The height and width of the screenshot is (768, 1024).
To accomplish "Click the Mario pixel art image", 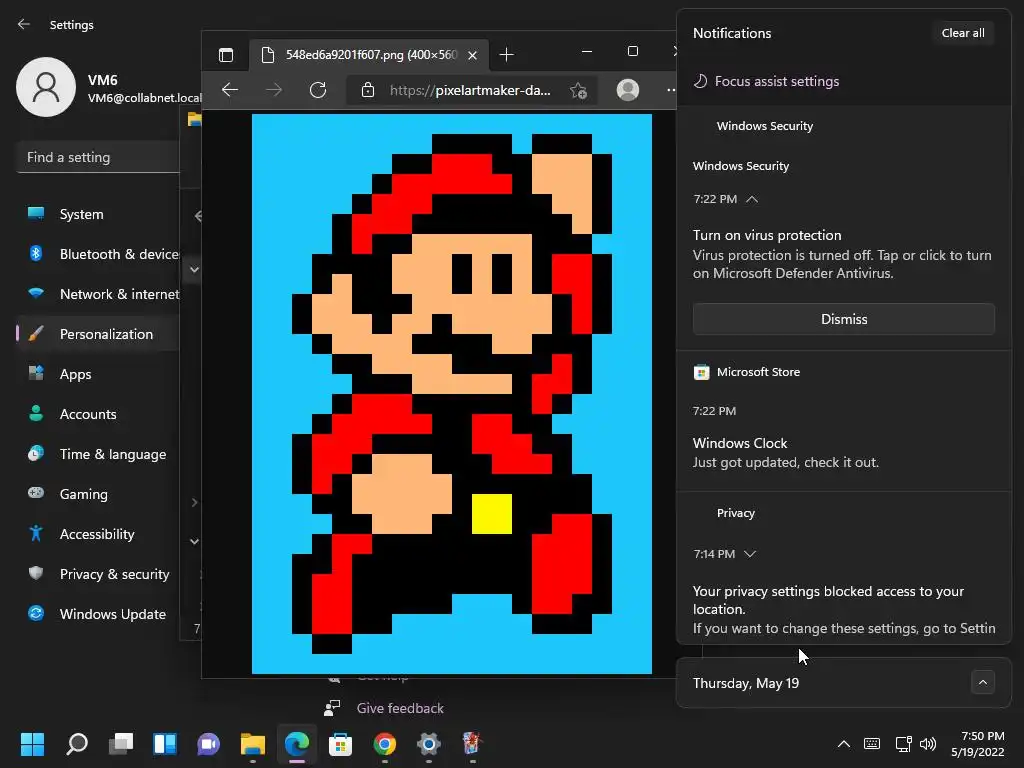I will click(452, 394).
